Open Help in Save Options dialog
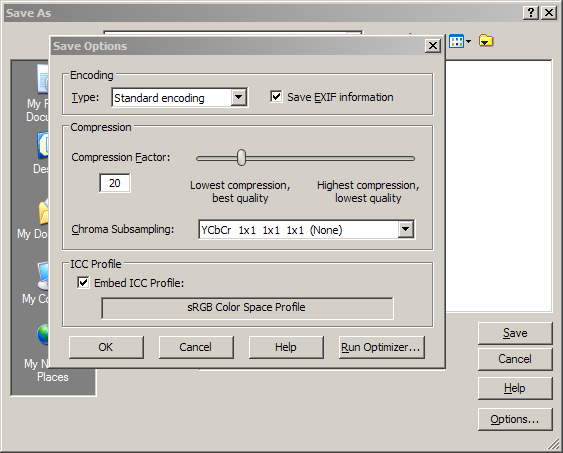The width and height of the screenshot is (563, 453). pos(286,347)
